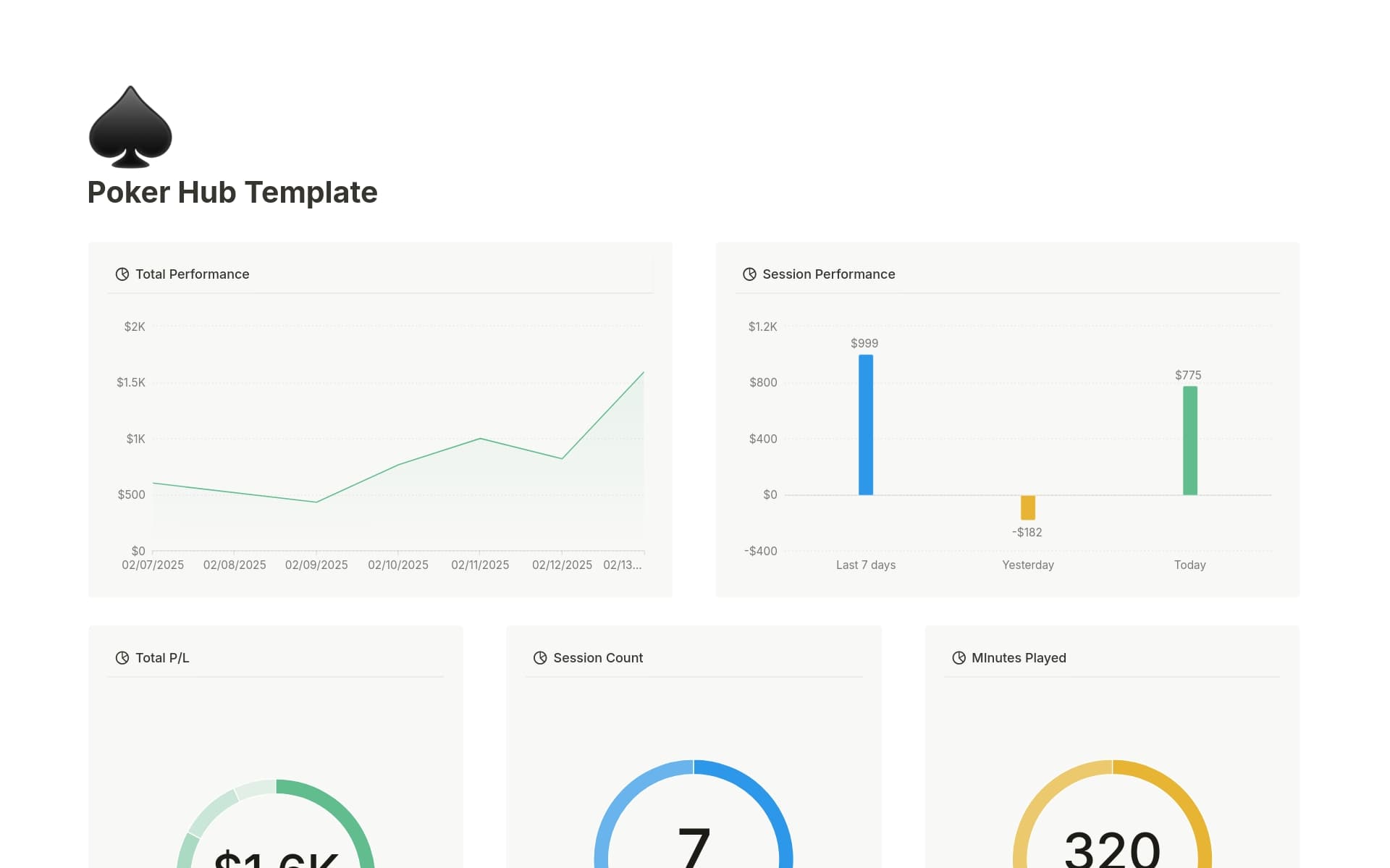Click the clock icon beside Session Performance

click(749, 274)
